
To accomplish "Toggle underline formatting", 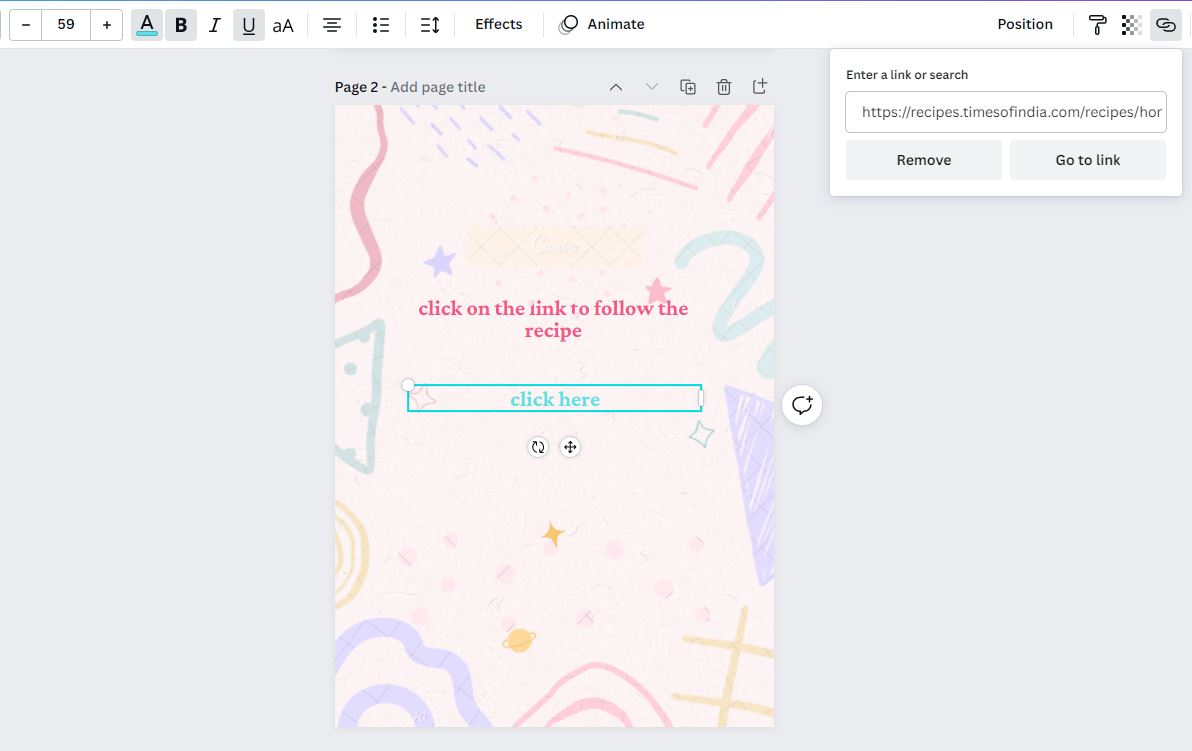I will 248,25.
